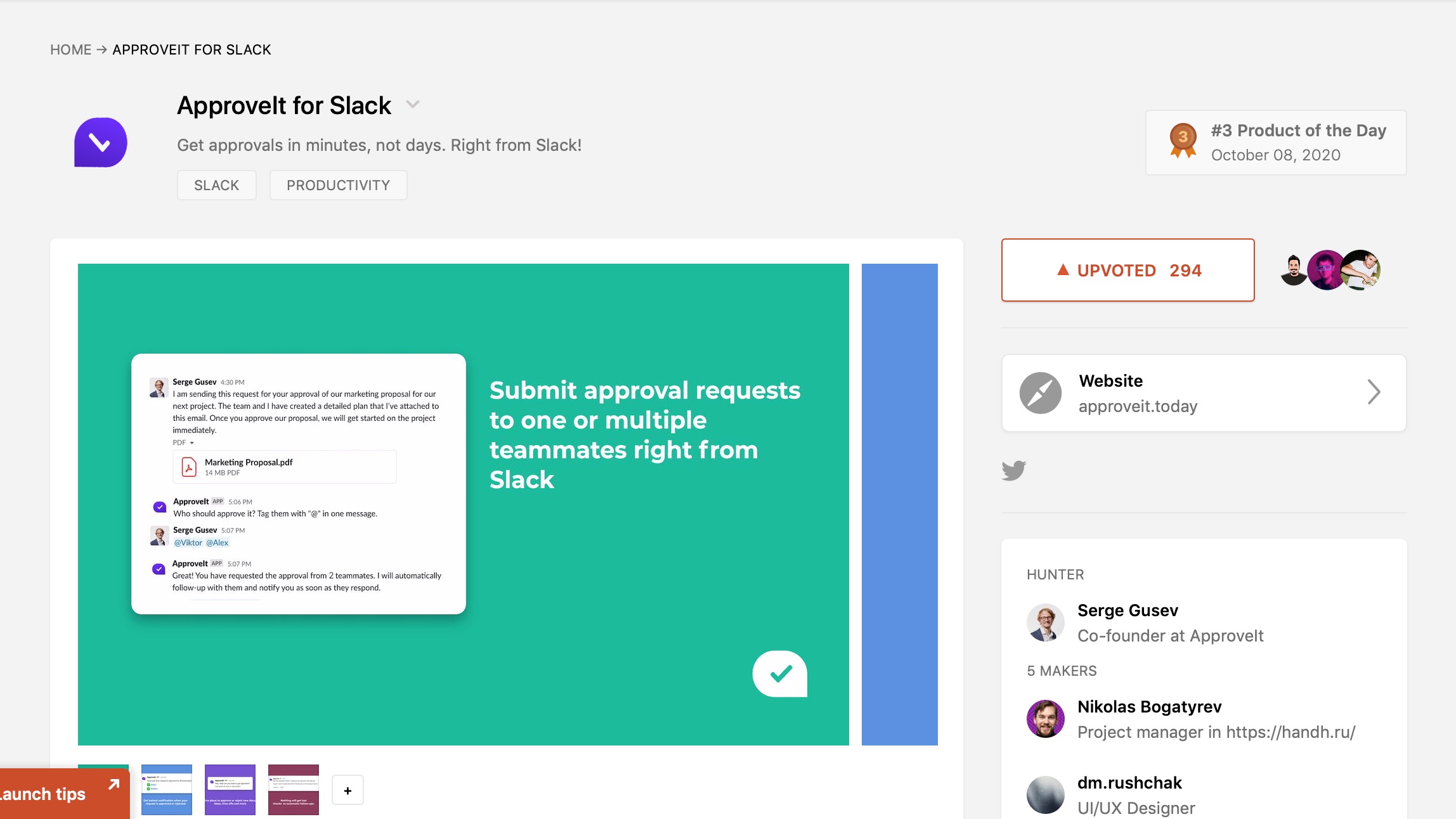Viewport: 1456px width, 819px height.
Task: Select the blue second gallery thumbnail
Action: pyautogui.click(x=167, y=790)
